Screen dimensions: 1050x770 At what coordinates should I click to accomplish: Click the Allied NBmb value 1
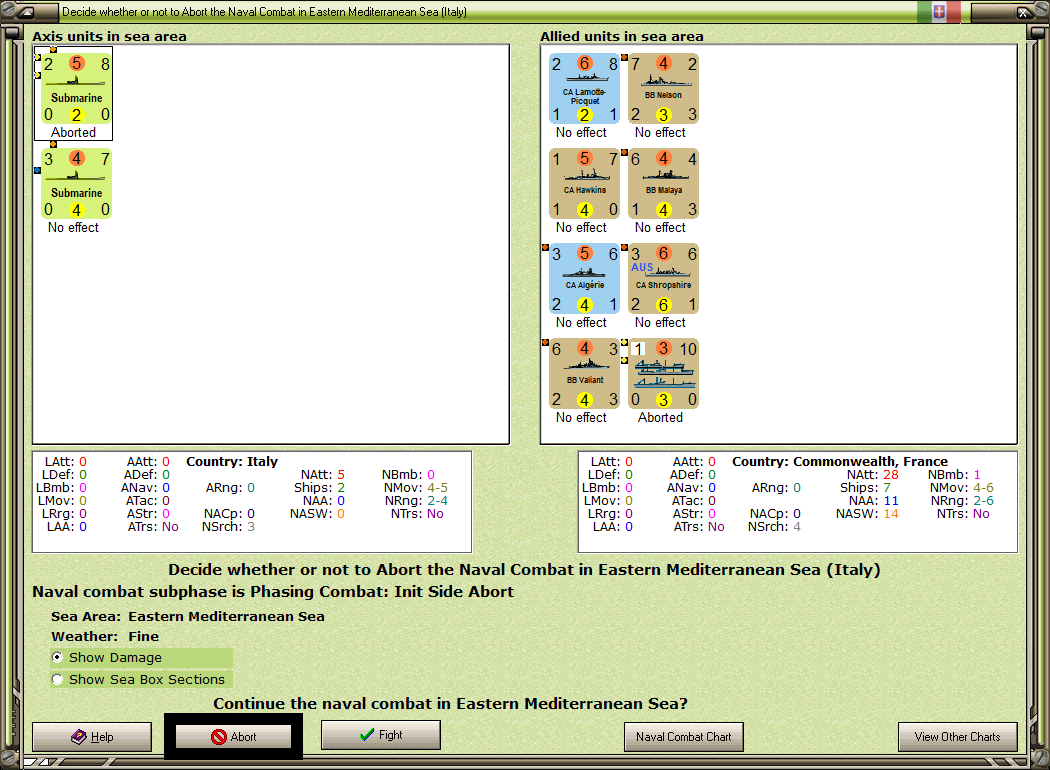pos(977,475)
